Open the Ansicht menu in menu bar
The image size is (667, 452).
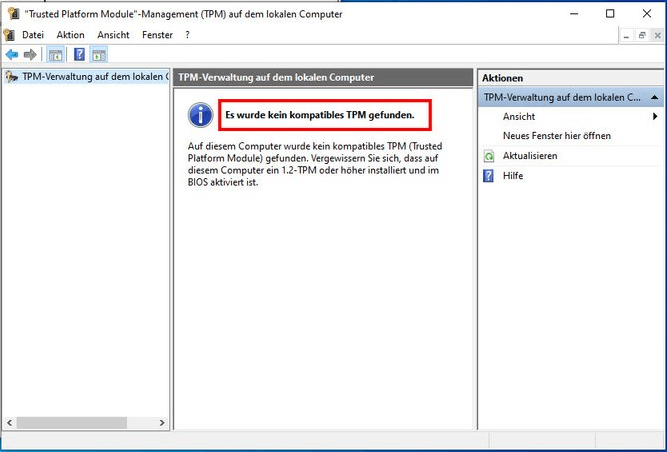(x=113, y=35)
